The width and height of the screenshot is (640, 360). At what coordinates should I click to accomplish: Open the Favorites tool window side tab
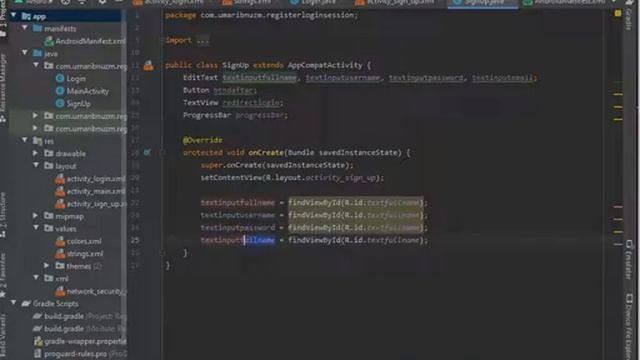click(3, 276)
